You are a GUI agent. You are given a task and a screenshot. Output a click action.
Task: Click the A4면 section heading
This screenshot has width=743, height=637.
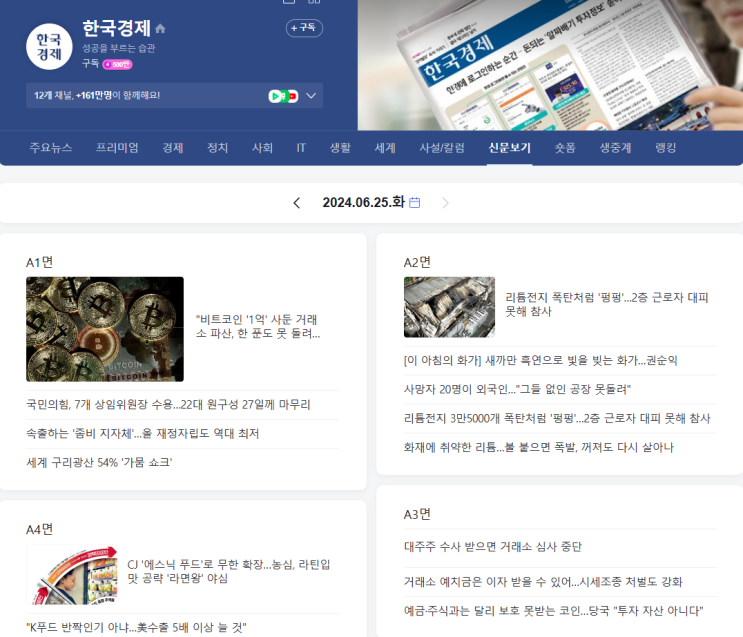pos(40,529)
